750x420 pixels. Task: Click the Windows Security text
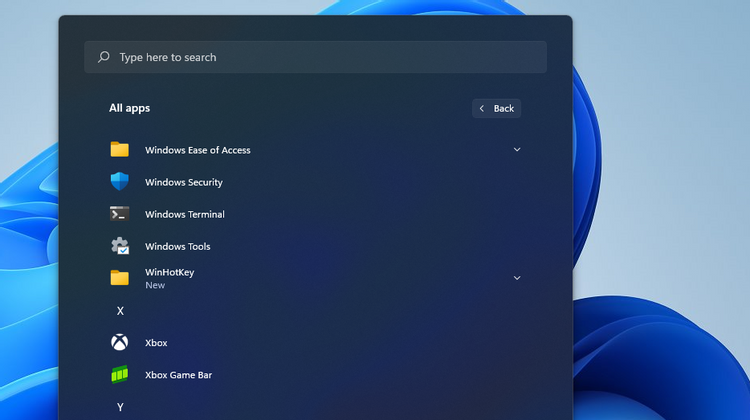click(x=184, y=182)
